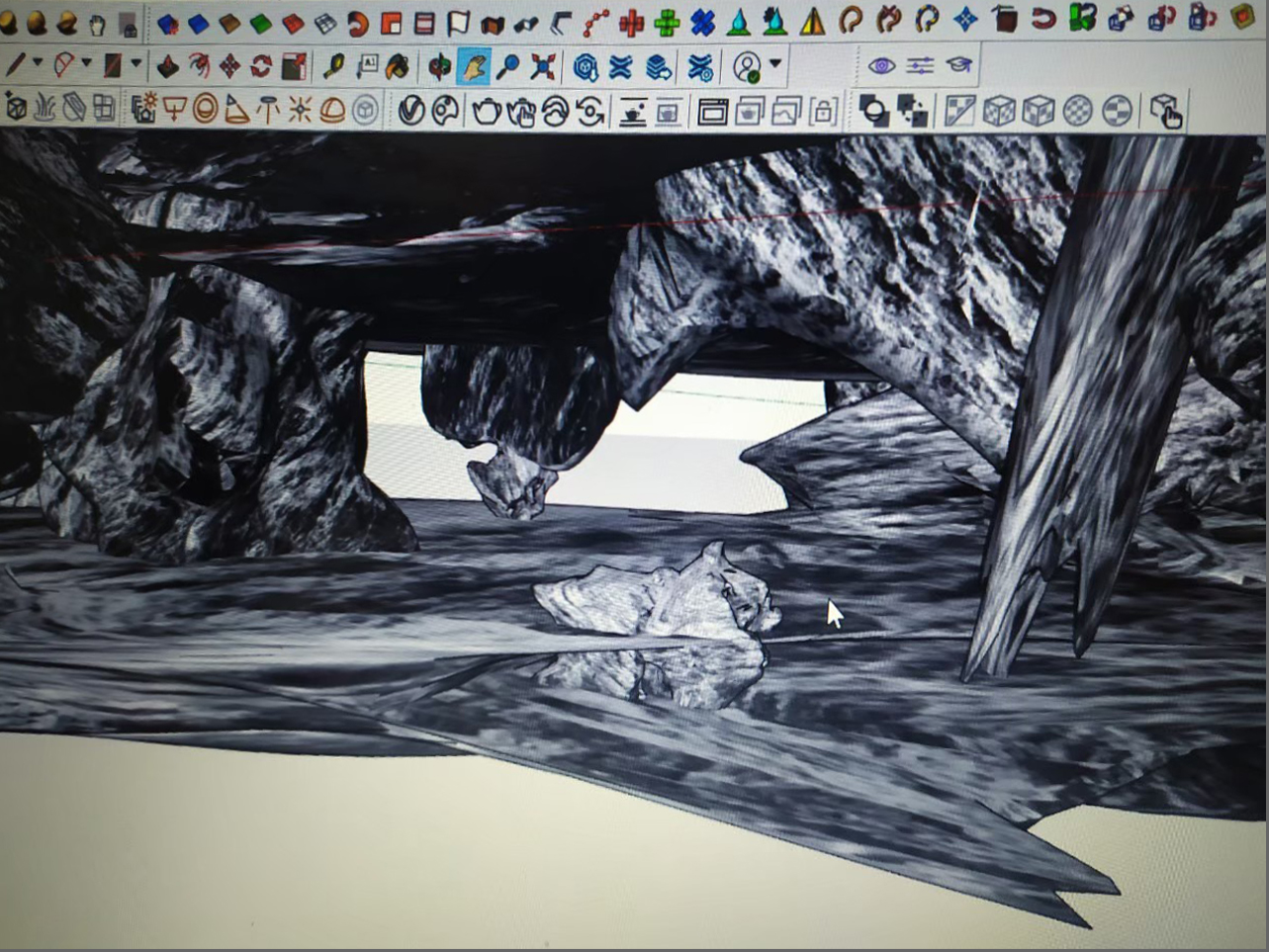Select the Rotate tool
This screenshot has height=952, width=1269.
261,66
